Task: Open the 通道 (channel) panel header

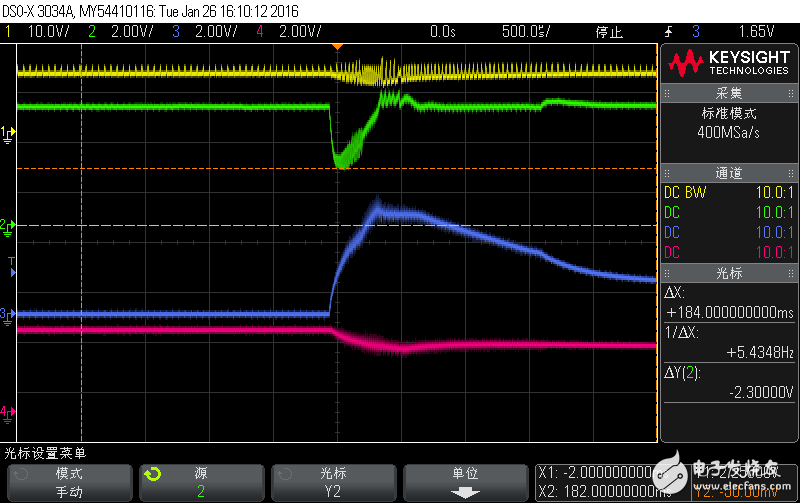Action: (728, 172)
